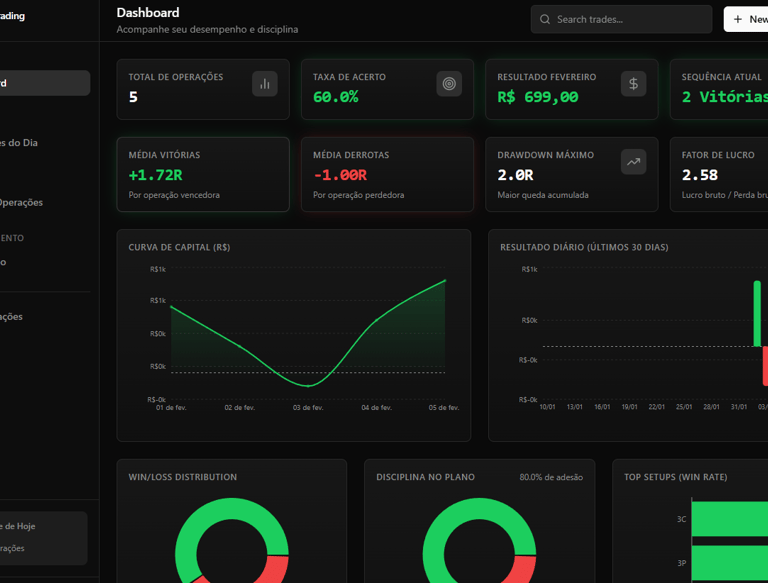This screenshot has height=583, width=768.
Task: Click the target icon in Taxa de Acerto card
Action: tap(449, 84)
